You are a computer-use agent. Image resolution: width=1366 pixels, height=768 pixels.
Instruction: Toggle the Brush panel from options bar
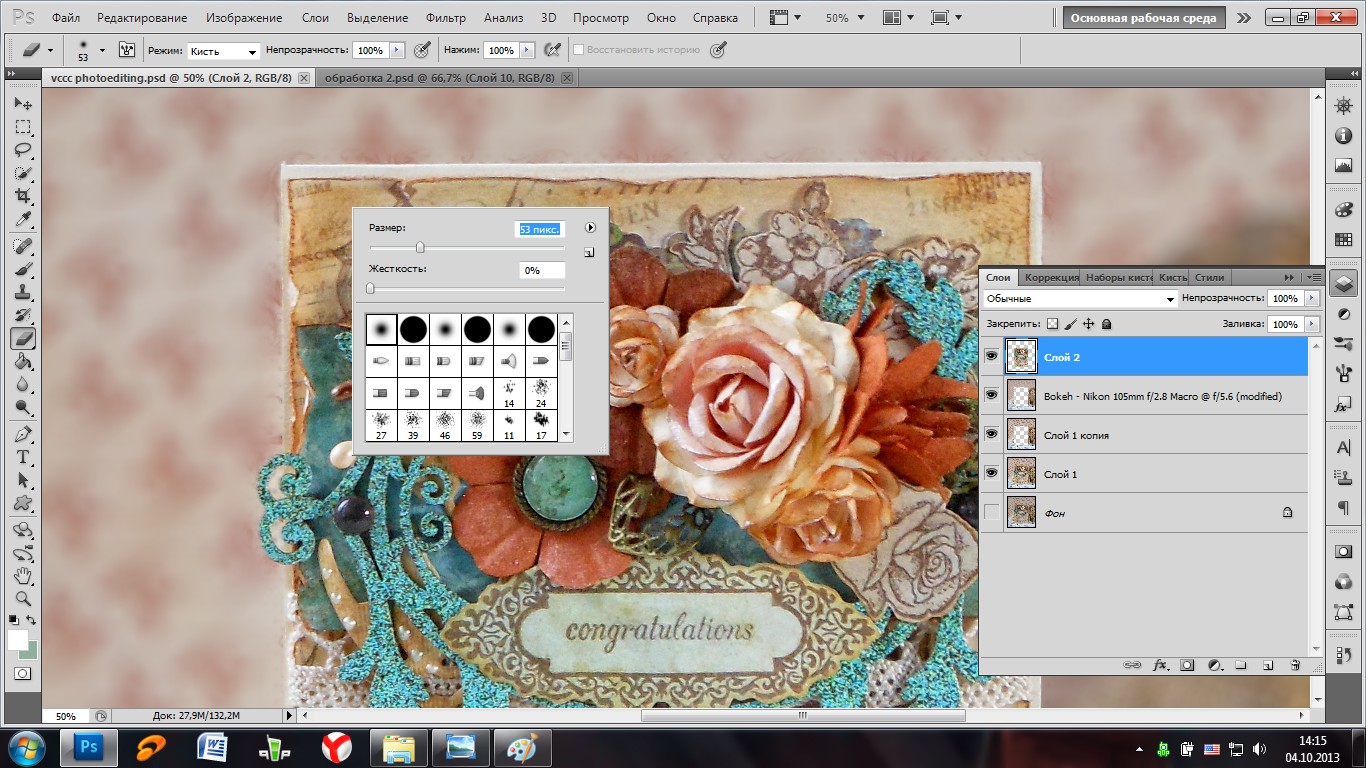(127, 50)
